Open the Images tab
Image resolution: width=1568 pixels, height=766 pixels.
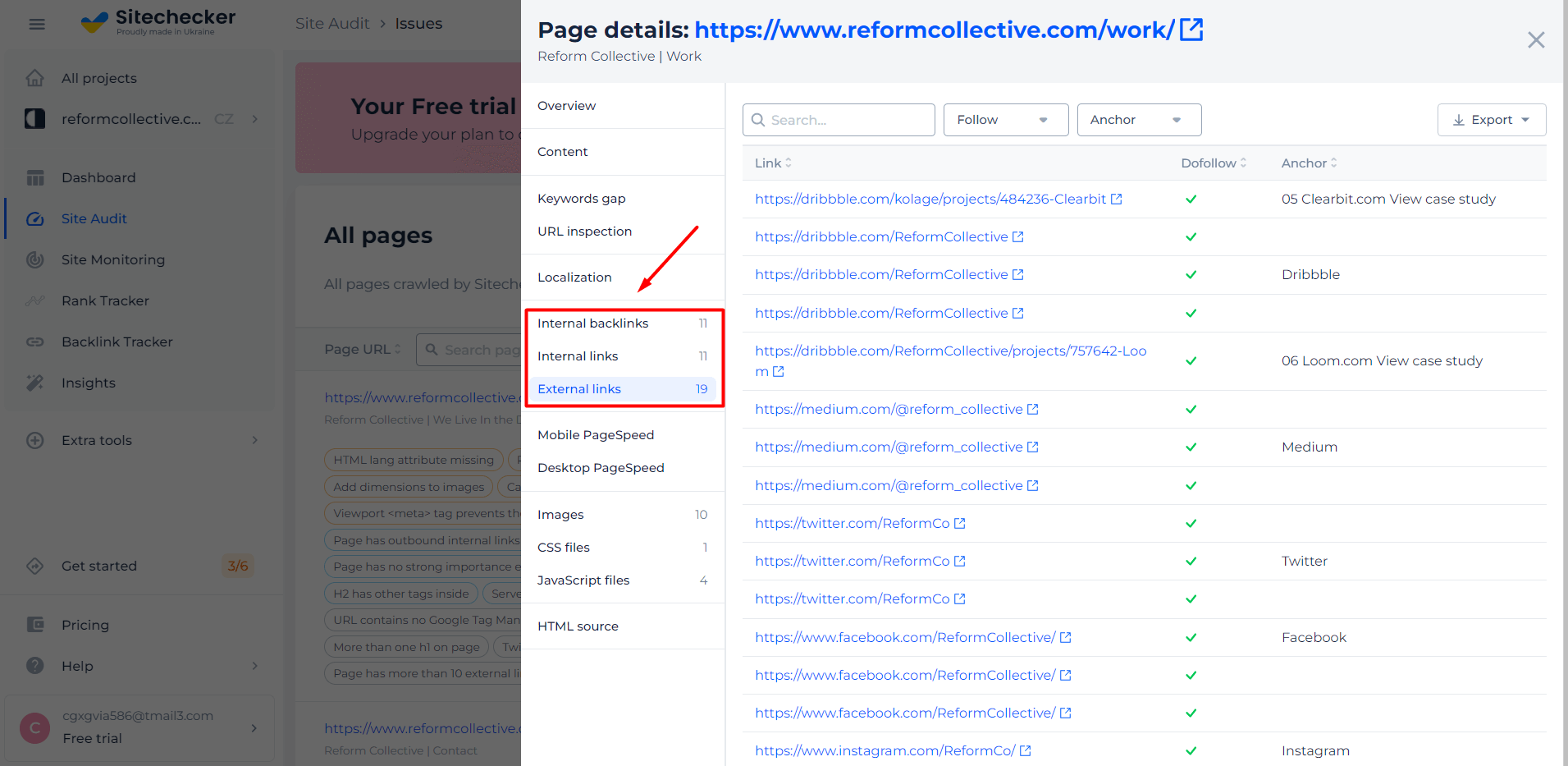tap(623, 515)
